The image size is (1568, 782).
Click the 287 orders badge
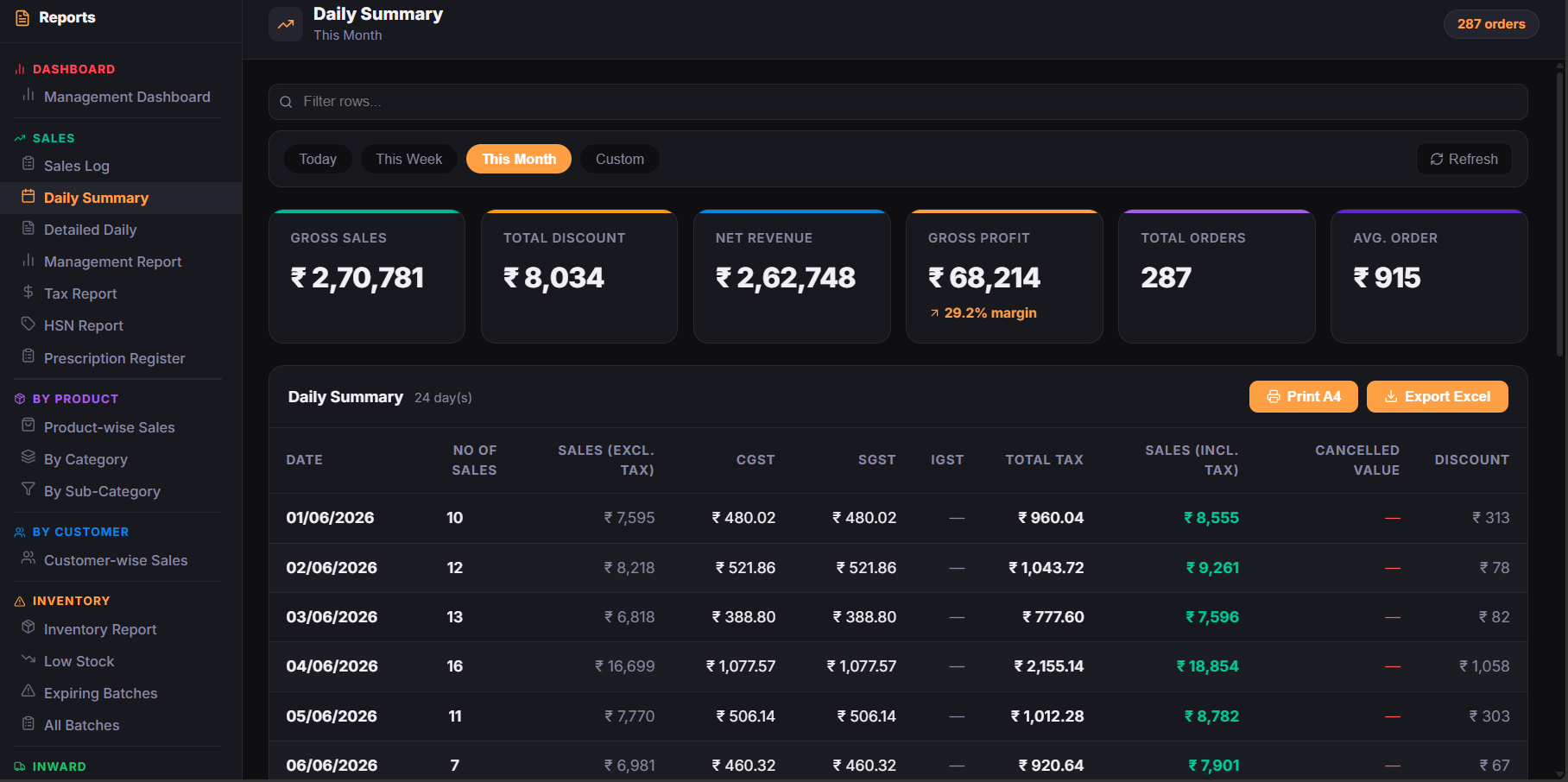(1491, 24)
